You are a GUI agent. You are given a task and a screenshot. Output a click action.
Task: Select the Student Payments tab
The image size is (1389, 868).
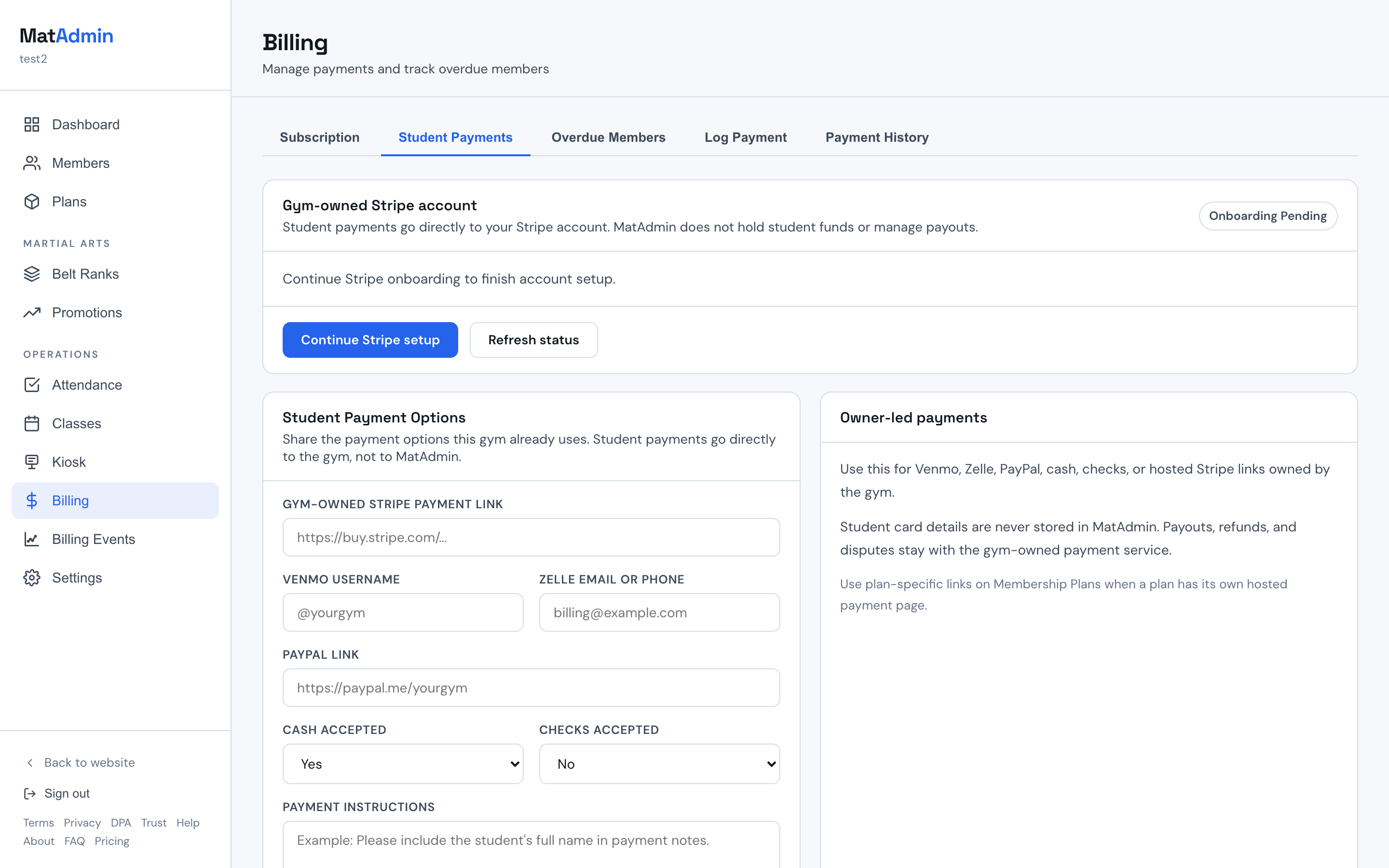tap(455, 137)
